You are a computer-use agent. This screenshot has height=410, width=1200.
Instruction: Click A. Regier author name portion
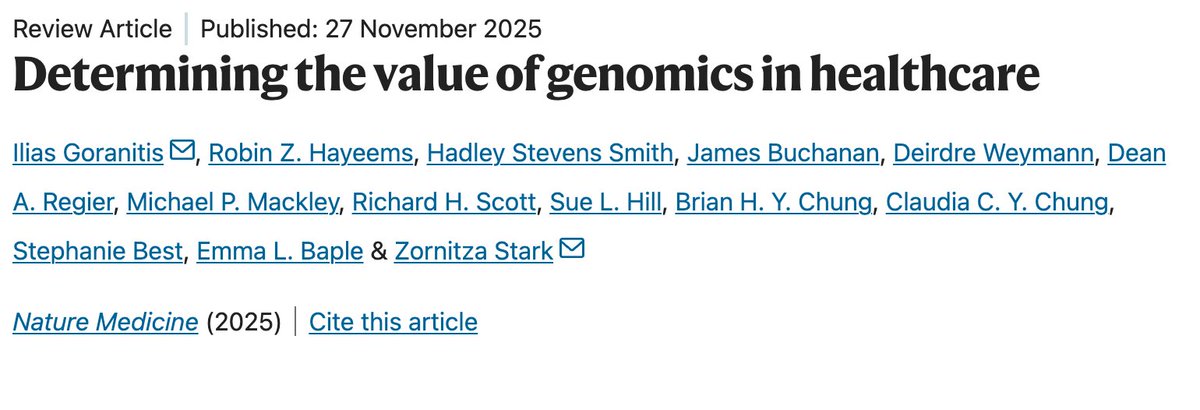click(65, 203)
